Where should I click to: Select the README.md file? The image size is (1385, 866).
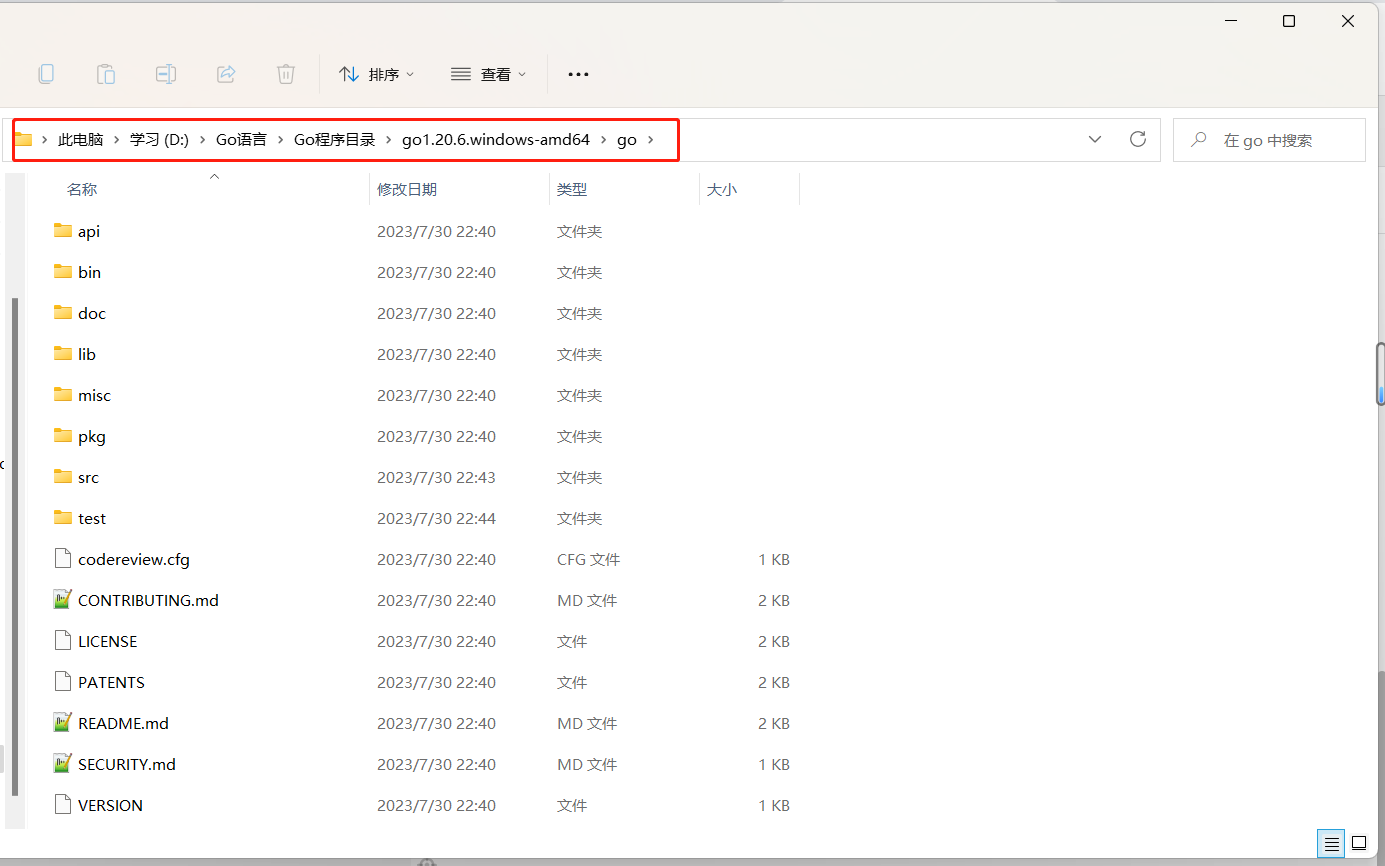pyautogui.click(x=123, y=723)
